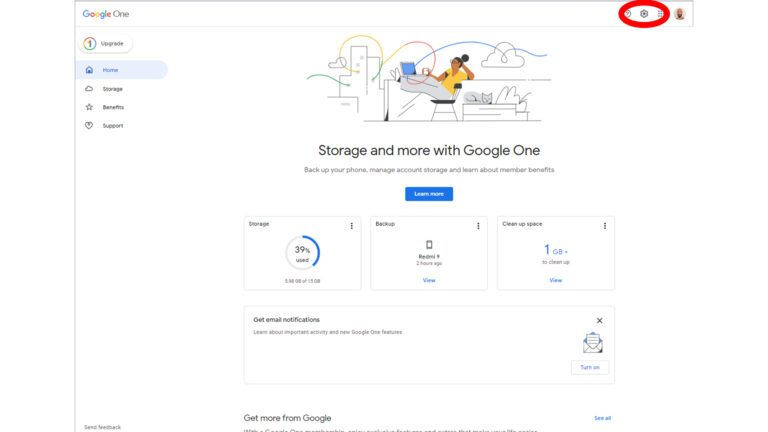Open the Google apps grid icon

(x=660, y=14)
